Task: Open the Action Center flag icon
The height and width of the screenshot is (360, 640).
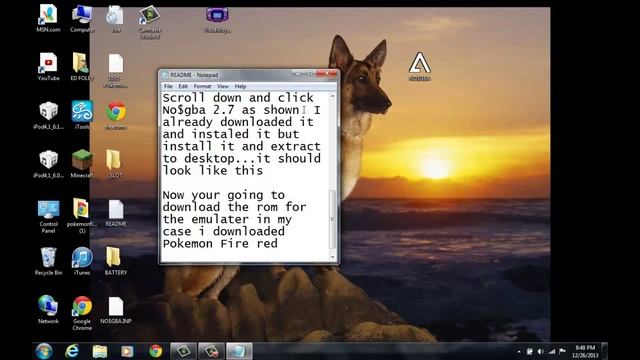Action: coord(562,351)
